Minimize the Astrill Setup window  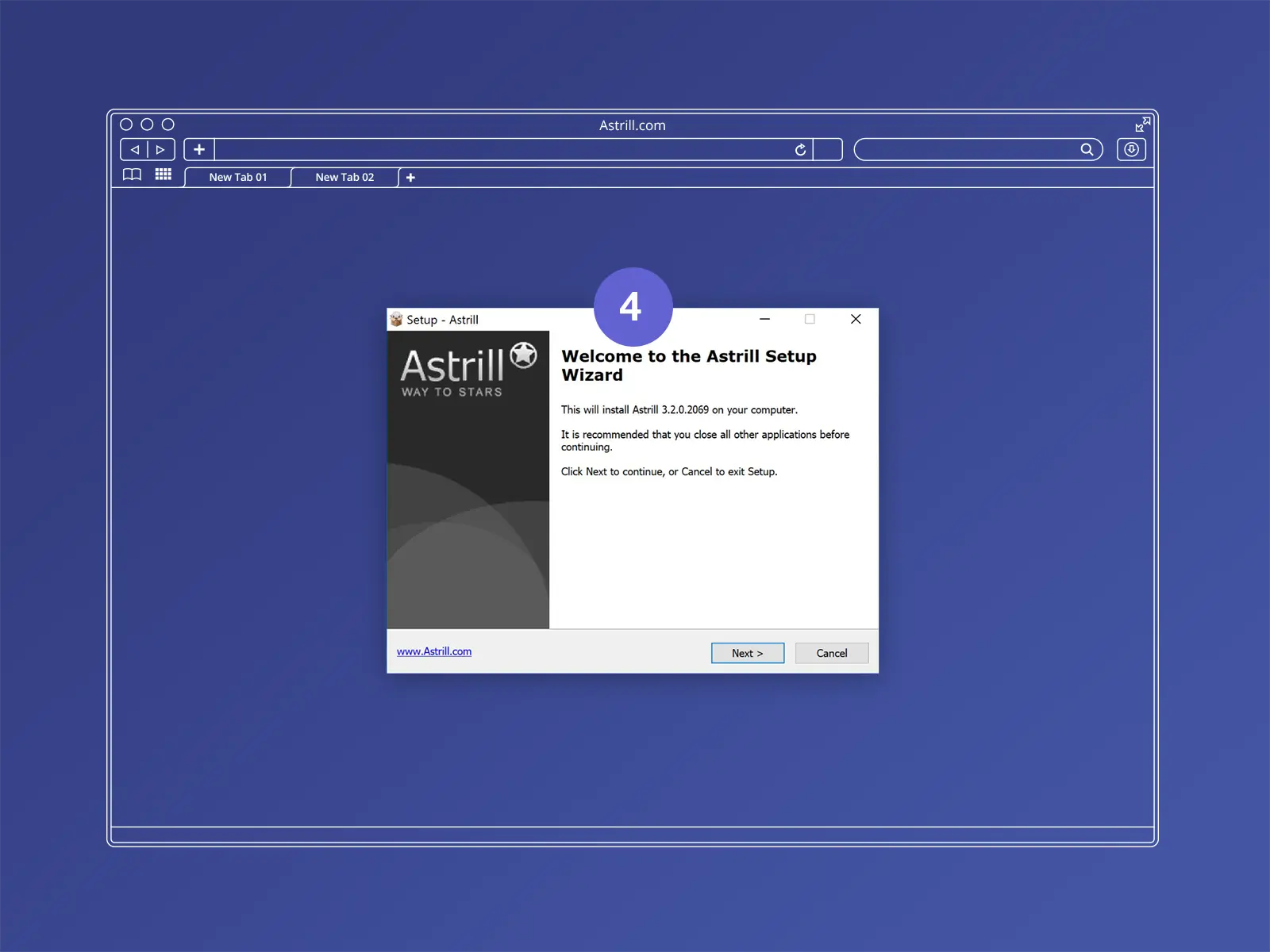(765, 319)
